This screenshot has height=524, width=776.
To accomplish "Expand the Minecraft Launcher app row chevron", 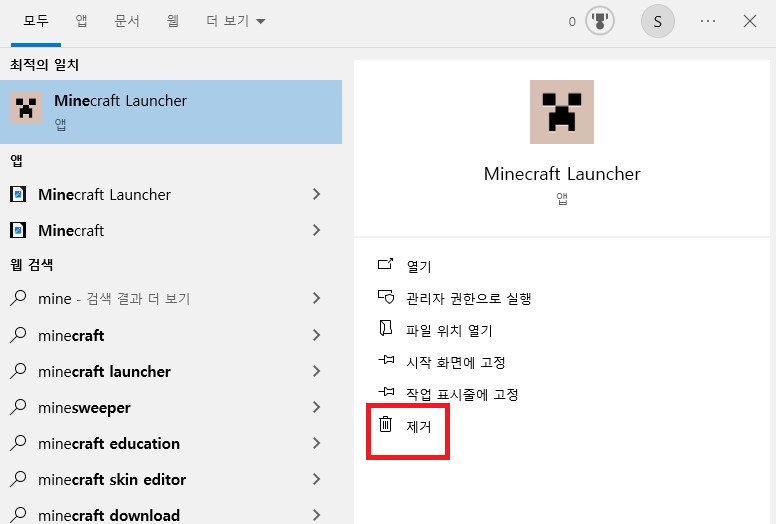I will coord(317,194).
